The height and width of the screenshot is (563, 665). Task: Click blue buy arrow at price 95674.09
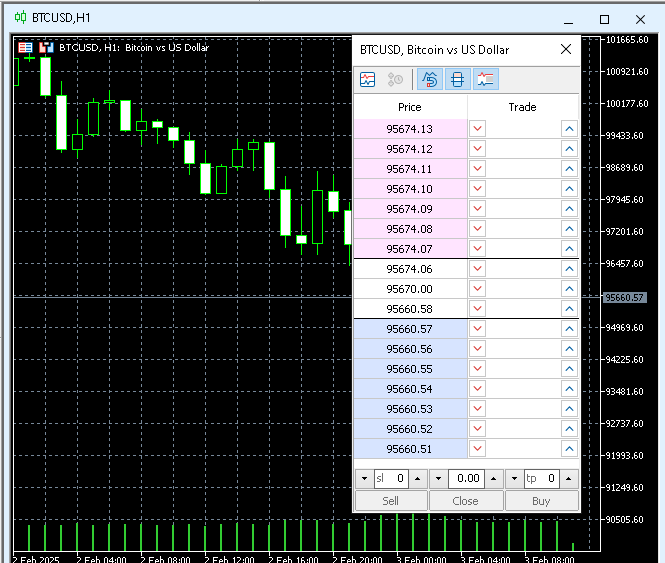569,208
